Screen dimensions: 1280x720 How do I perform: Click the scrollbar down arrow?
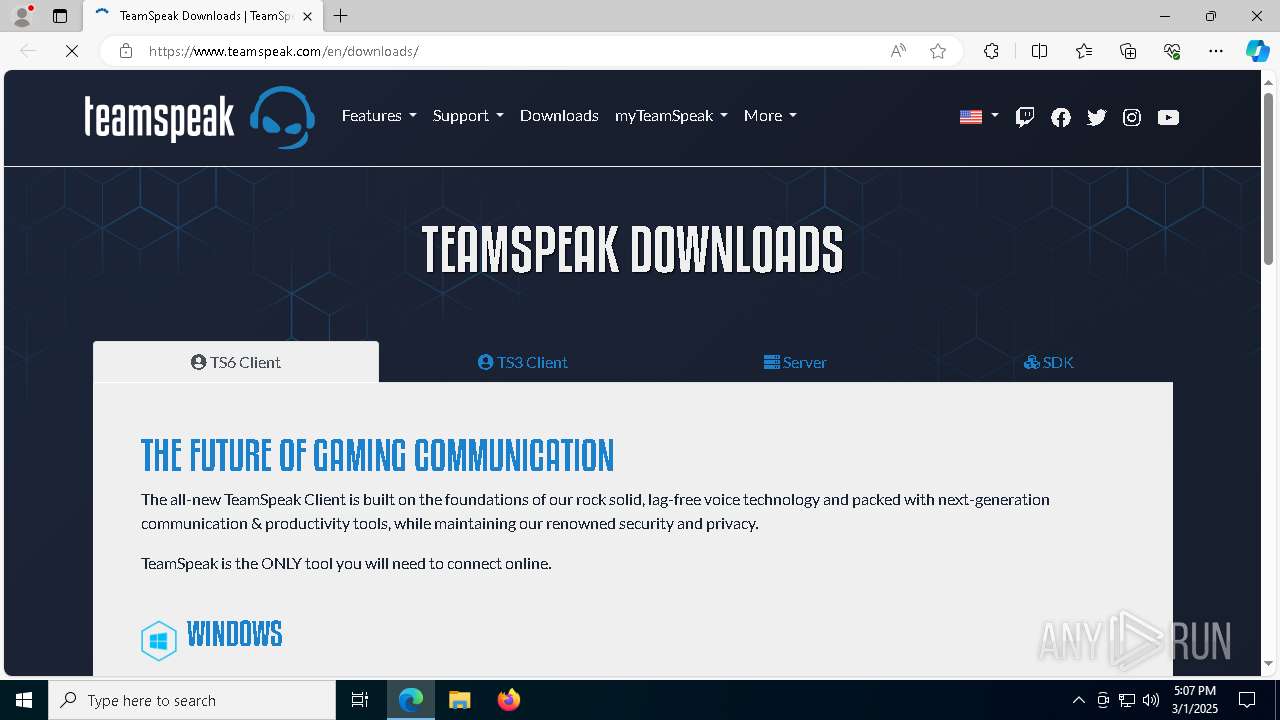[1269, 663]
